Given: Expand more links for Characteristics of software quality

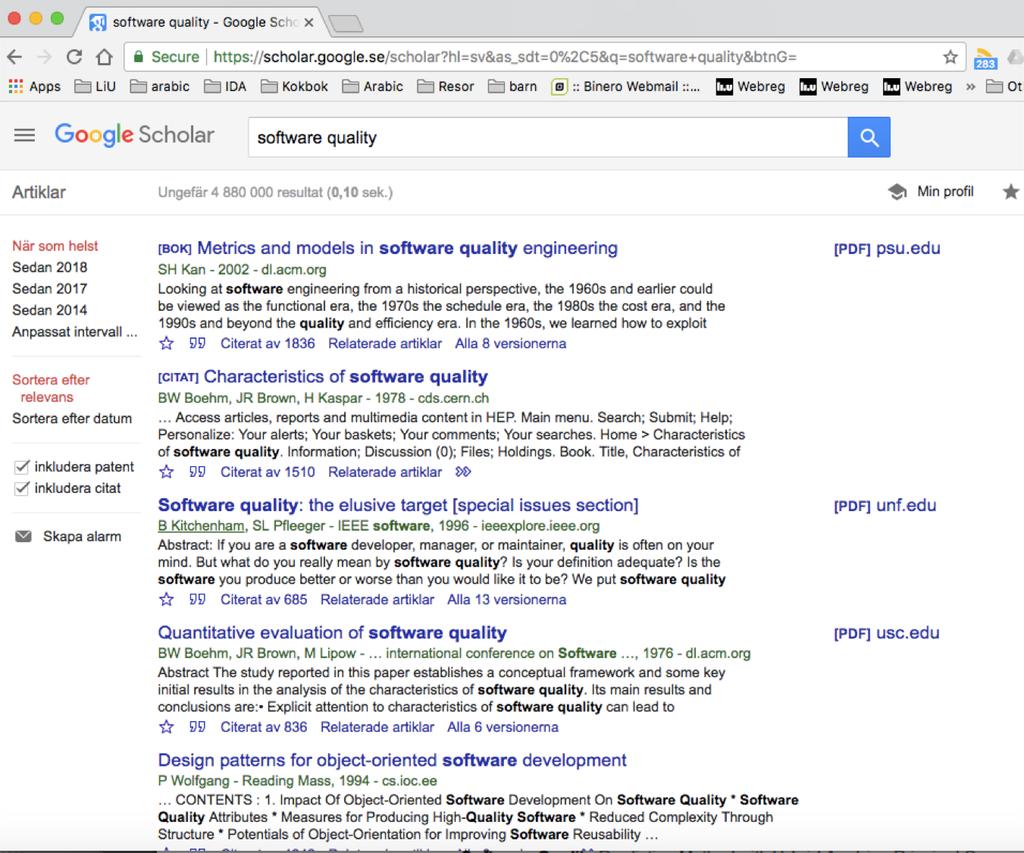Looking at the screenshot, I should pos(463,472).
